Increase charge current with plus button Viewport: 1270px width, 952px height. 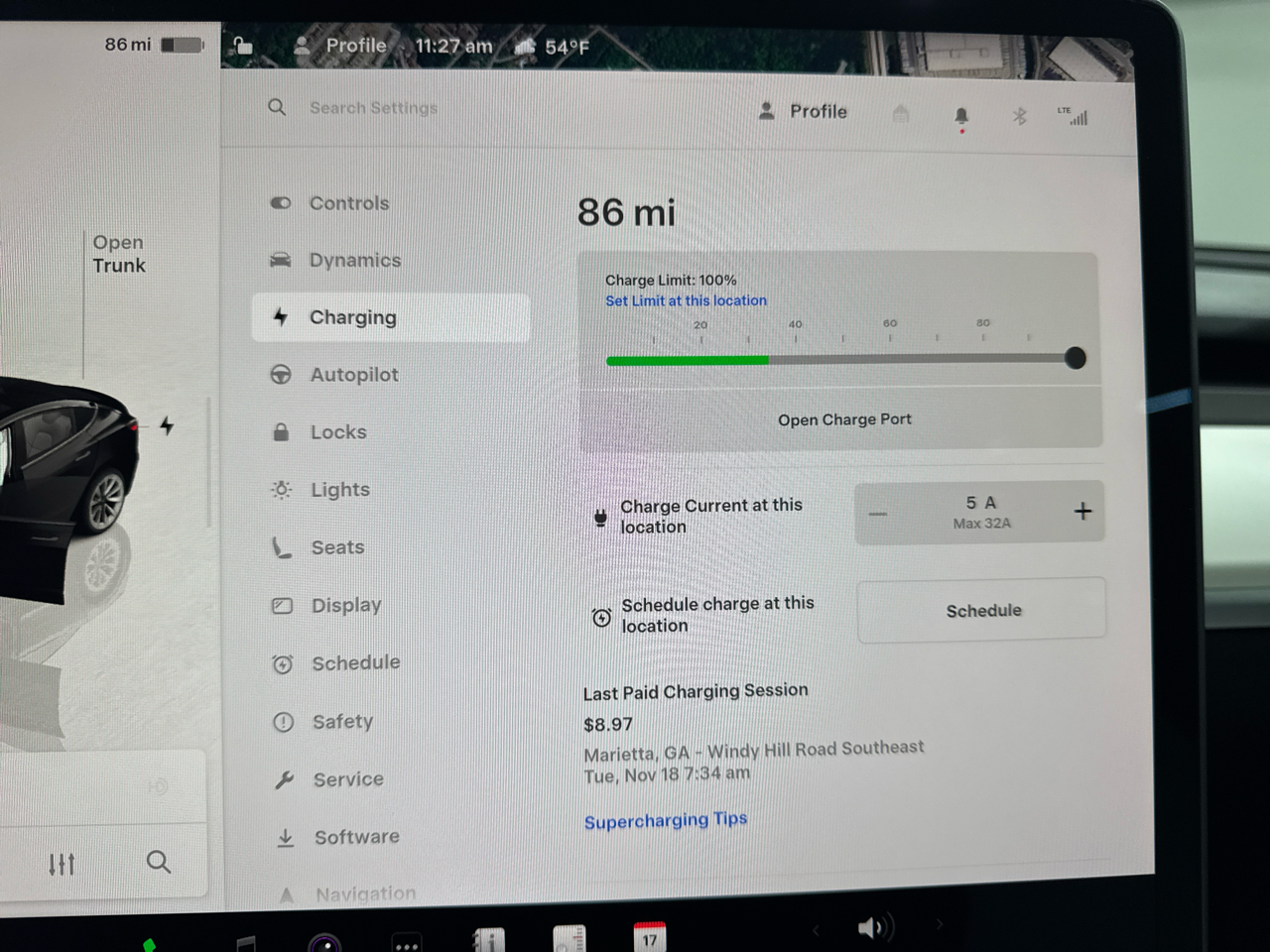click(x=1082, y=511)
